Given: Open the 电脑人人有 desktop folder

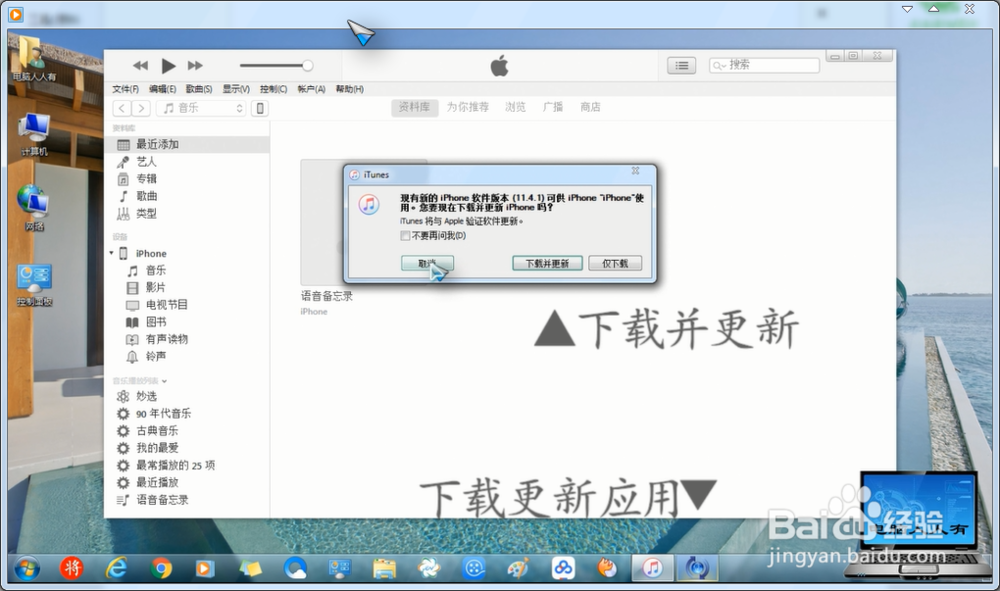Looking at the screenshot, I should click(x=34, y=59).
